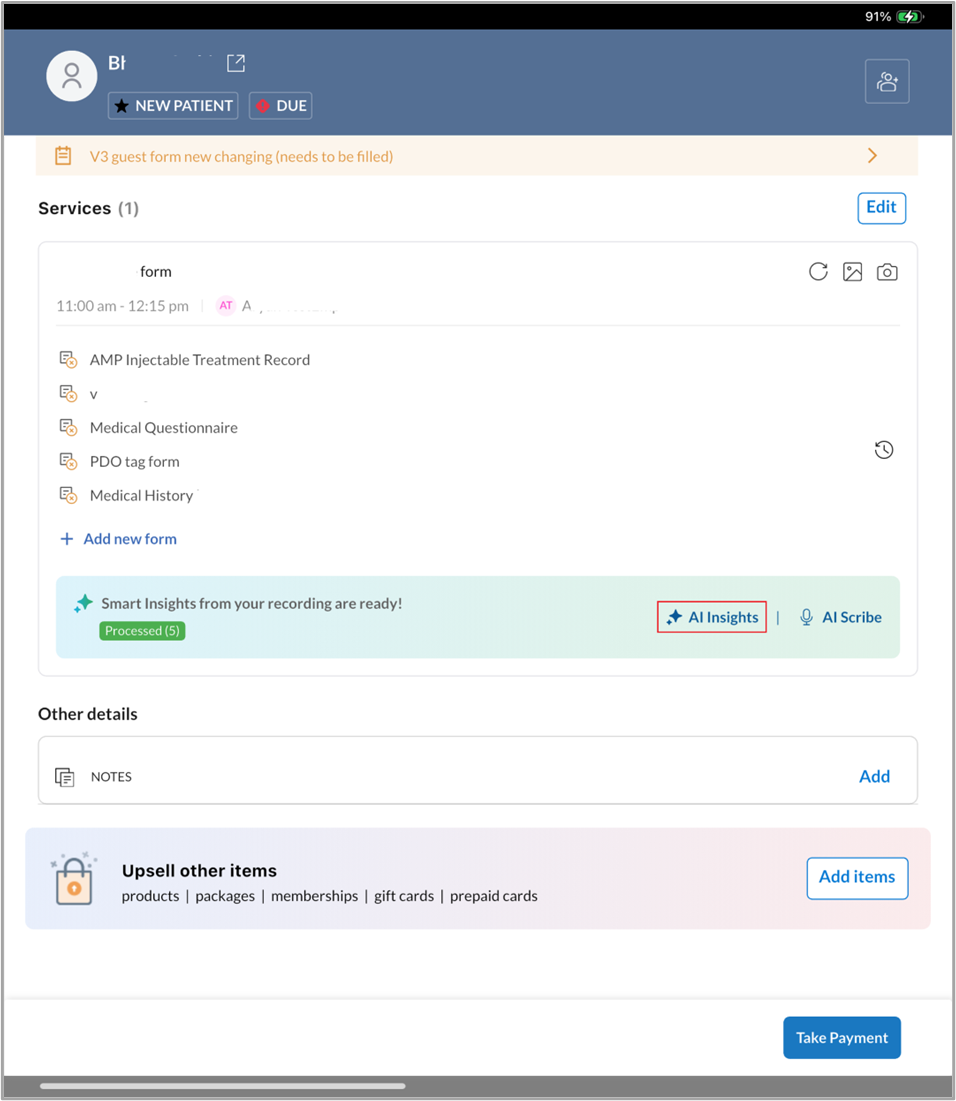Tap the patient avatar picture
This screenshot has width=956, height=1101.
click(72, 77)
